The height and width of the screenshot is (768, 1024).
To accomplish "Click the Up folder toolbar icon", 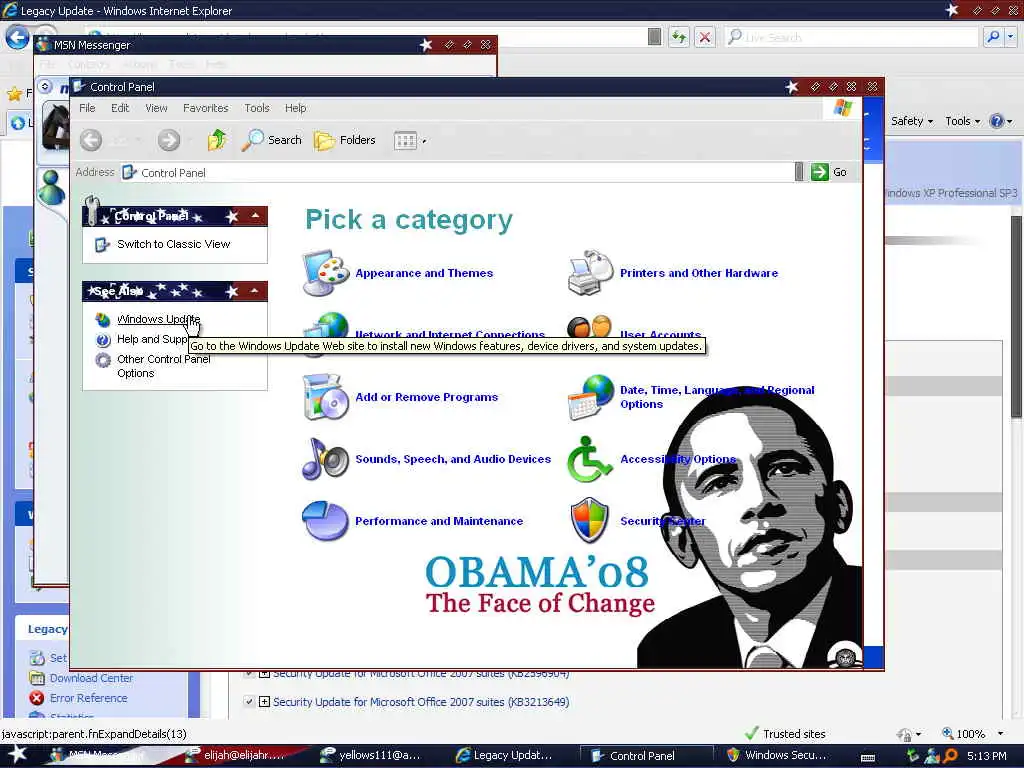I will click(x=217, y=140).
